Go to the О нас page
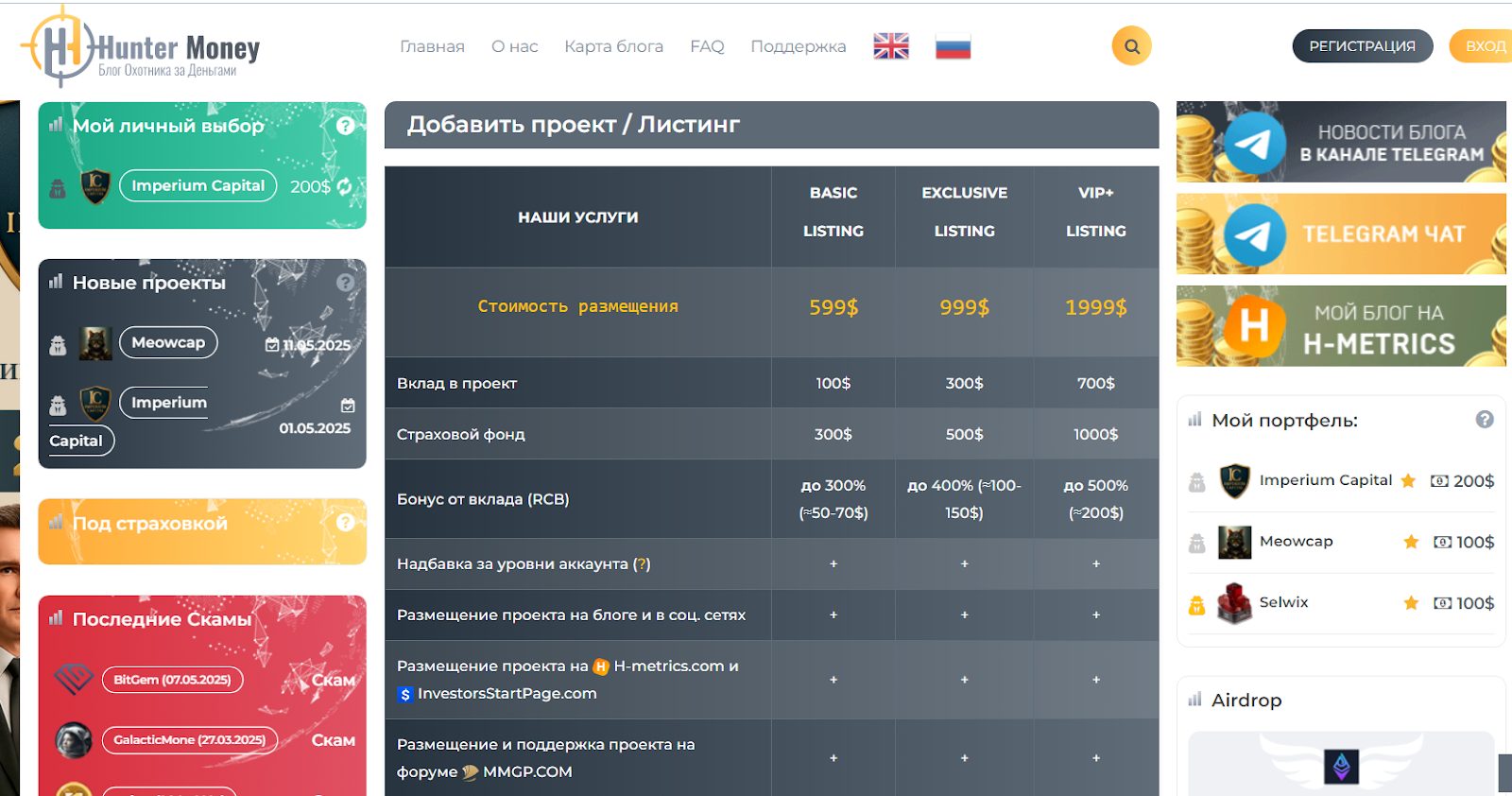1512x796 pixels. click(x=514, y=46)
